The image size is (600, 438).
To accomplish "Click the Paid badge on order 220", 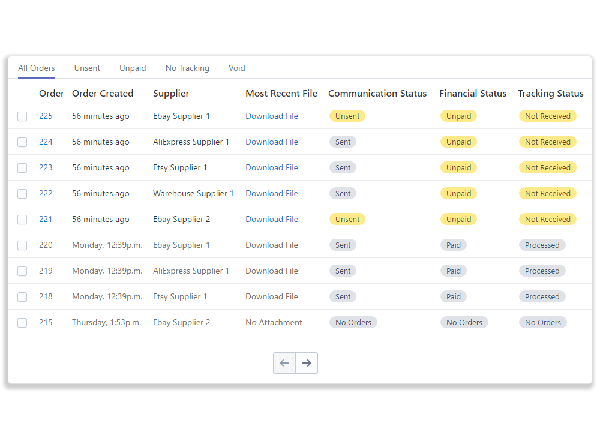I will pyautogui.click(x=453, y=245).
